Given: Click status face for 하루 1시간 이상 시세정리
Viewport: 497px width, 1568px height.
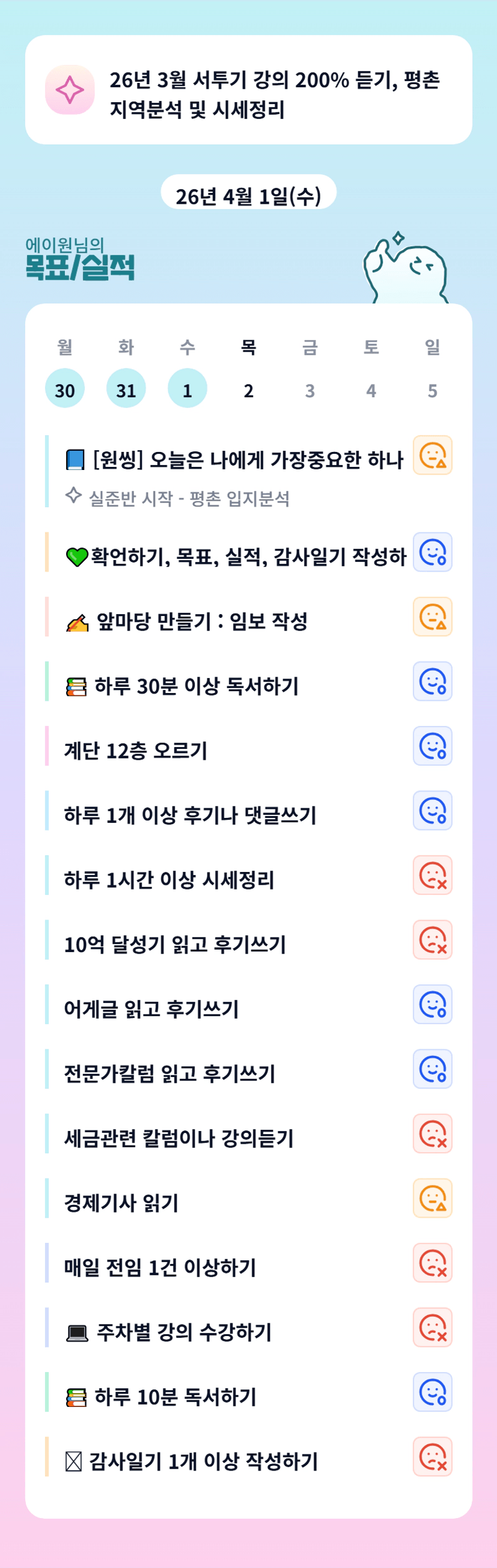Looking at the screenshot, I should point(432,874).
